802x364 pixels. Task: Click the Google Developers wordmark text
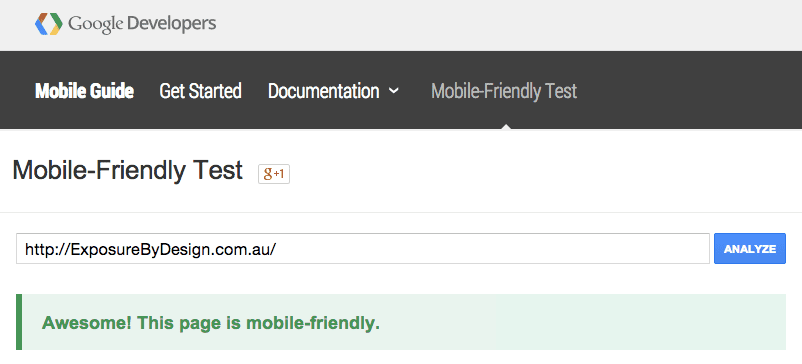(x=142, y=24)
